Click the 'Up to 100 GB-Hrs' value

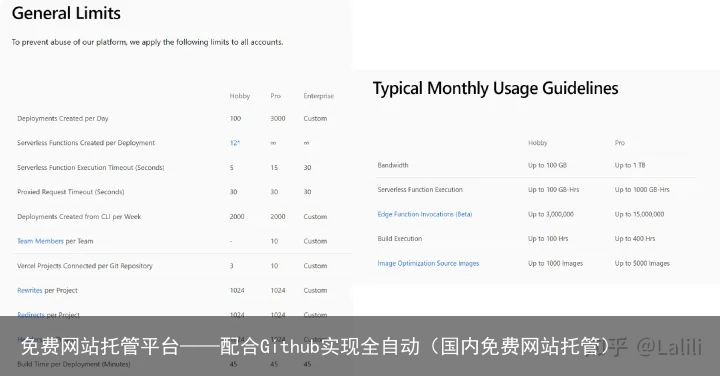click(x=553, y=189)
